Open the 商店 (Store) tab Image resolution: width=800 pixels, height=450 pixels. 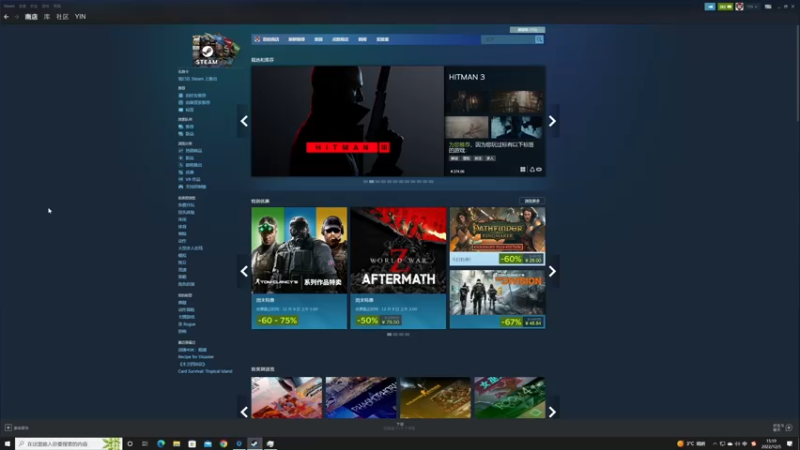(31, 17)
